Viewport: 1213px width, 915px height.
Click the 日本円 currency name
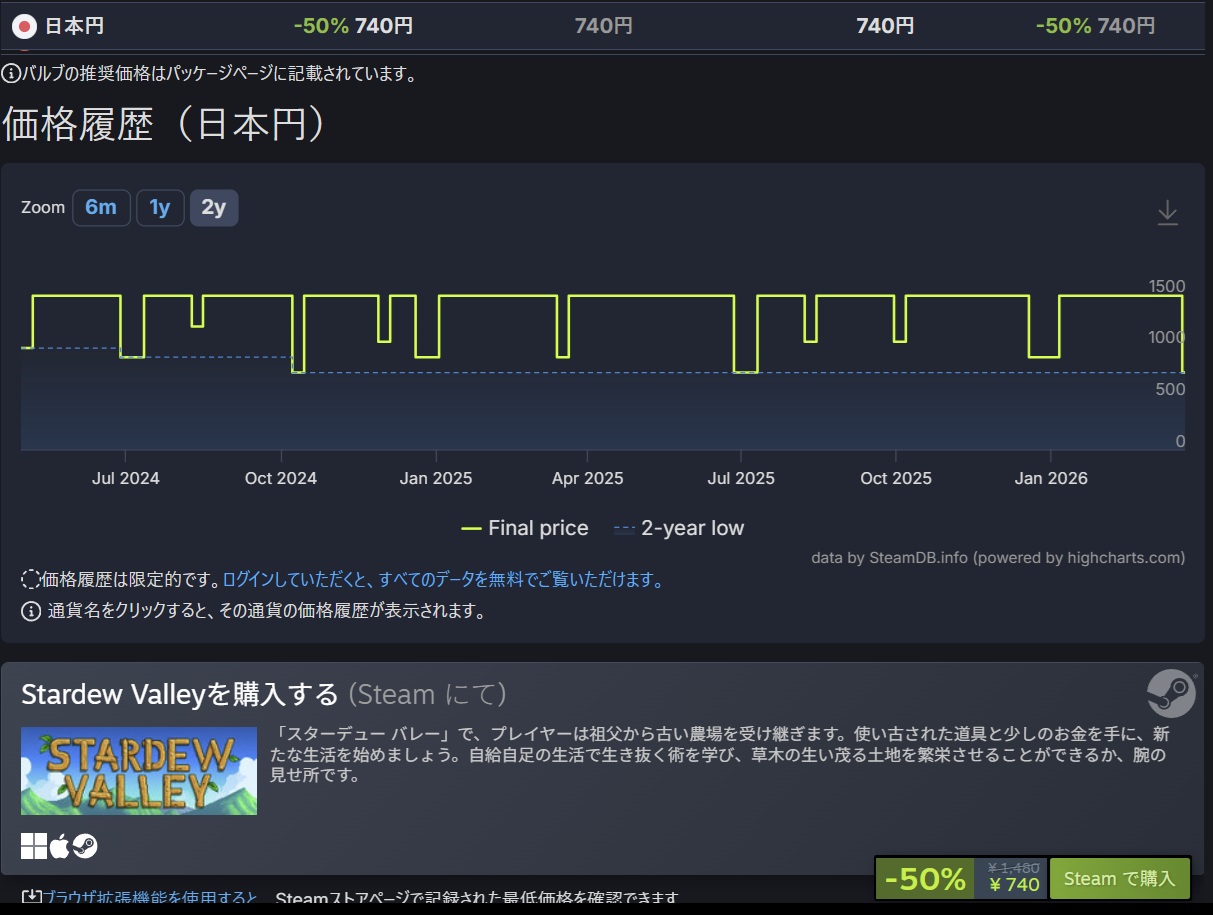click(74, 26)
